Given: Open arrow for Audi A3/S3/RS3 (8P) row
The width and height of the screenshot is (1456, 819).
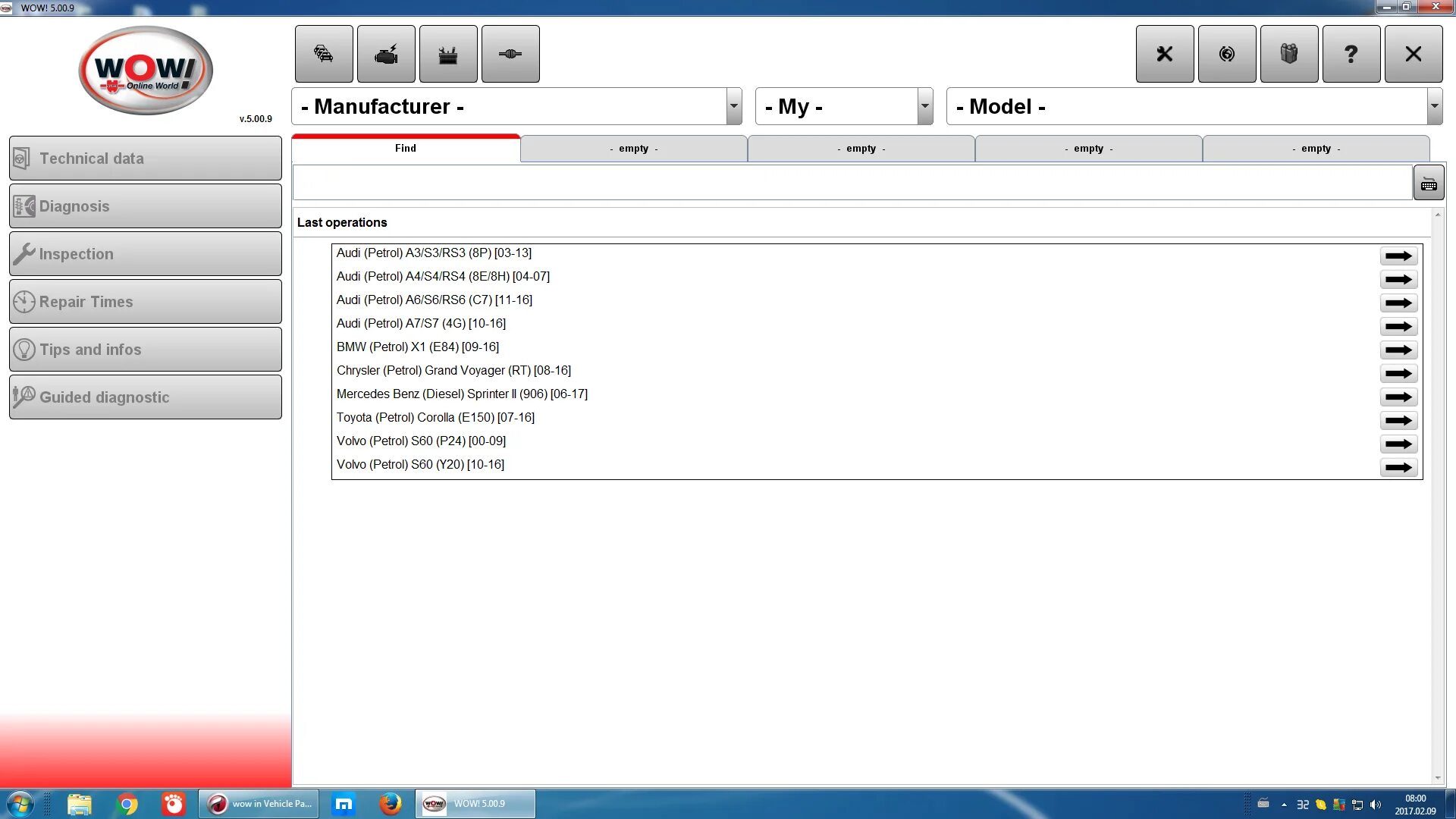Looking at the screenshot, I should coord(1398,256).
